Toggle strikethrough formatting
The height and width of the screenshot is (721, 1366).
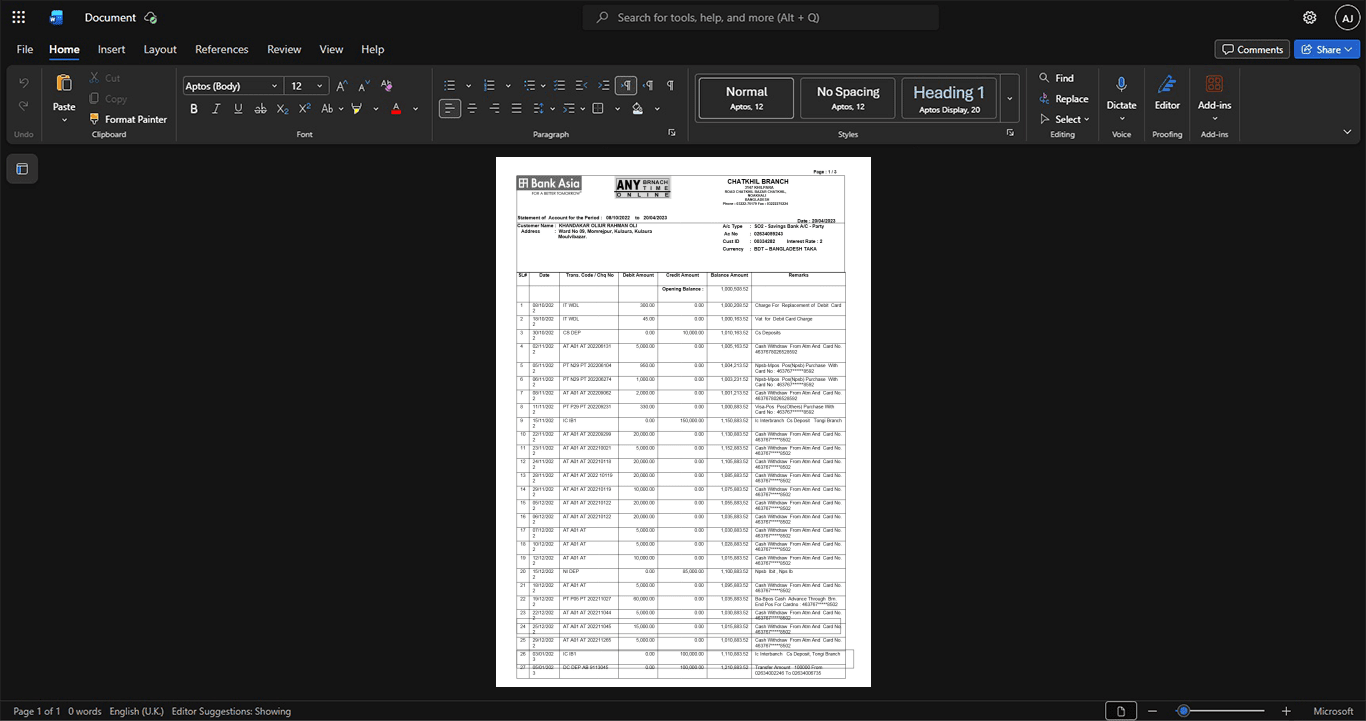(x=260, y=108)
